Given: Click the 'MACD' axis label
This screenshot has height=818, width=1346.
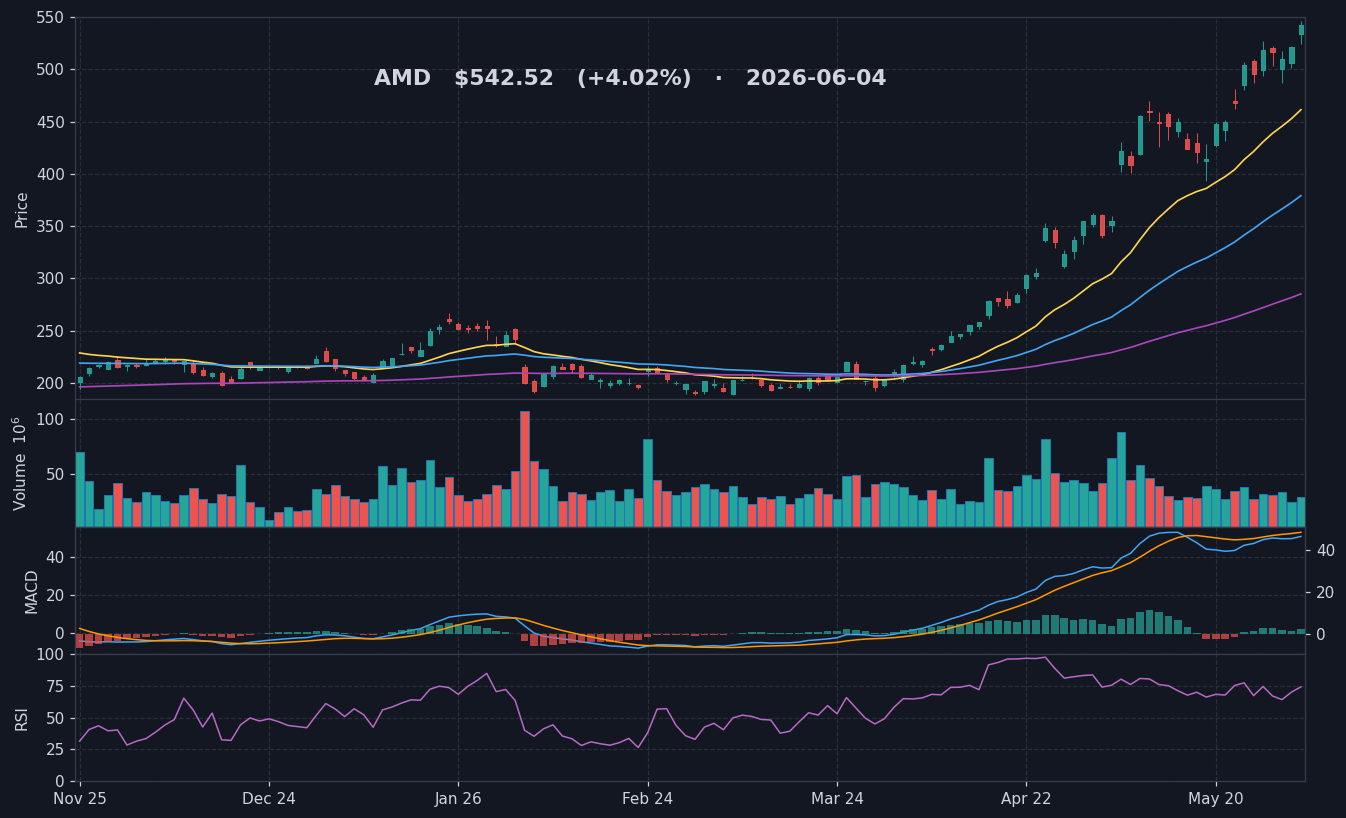Looking at the screenshot, I should pyautogui.click(x=32, y=591).
